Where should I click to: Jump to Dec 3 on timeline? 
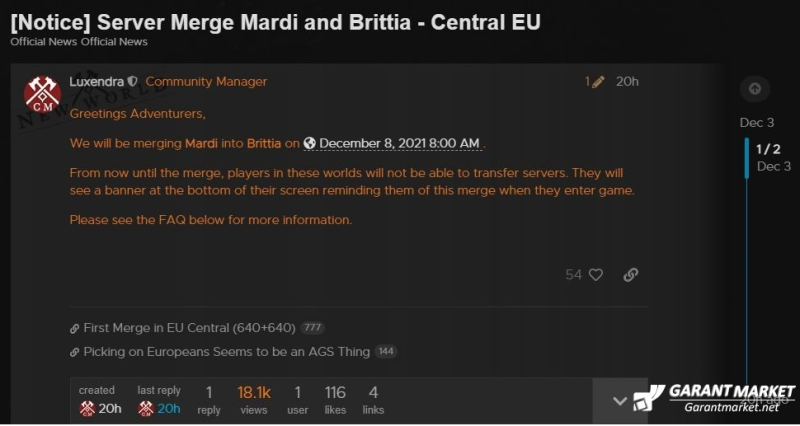757,122
